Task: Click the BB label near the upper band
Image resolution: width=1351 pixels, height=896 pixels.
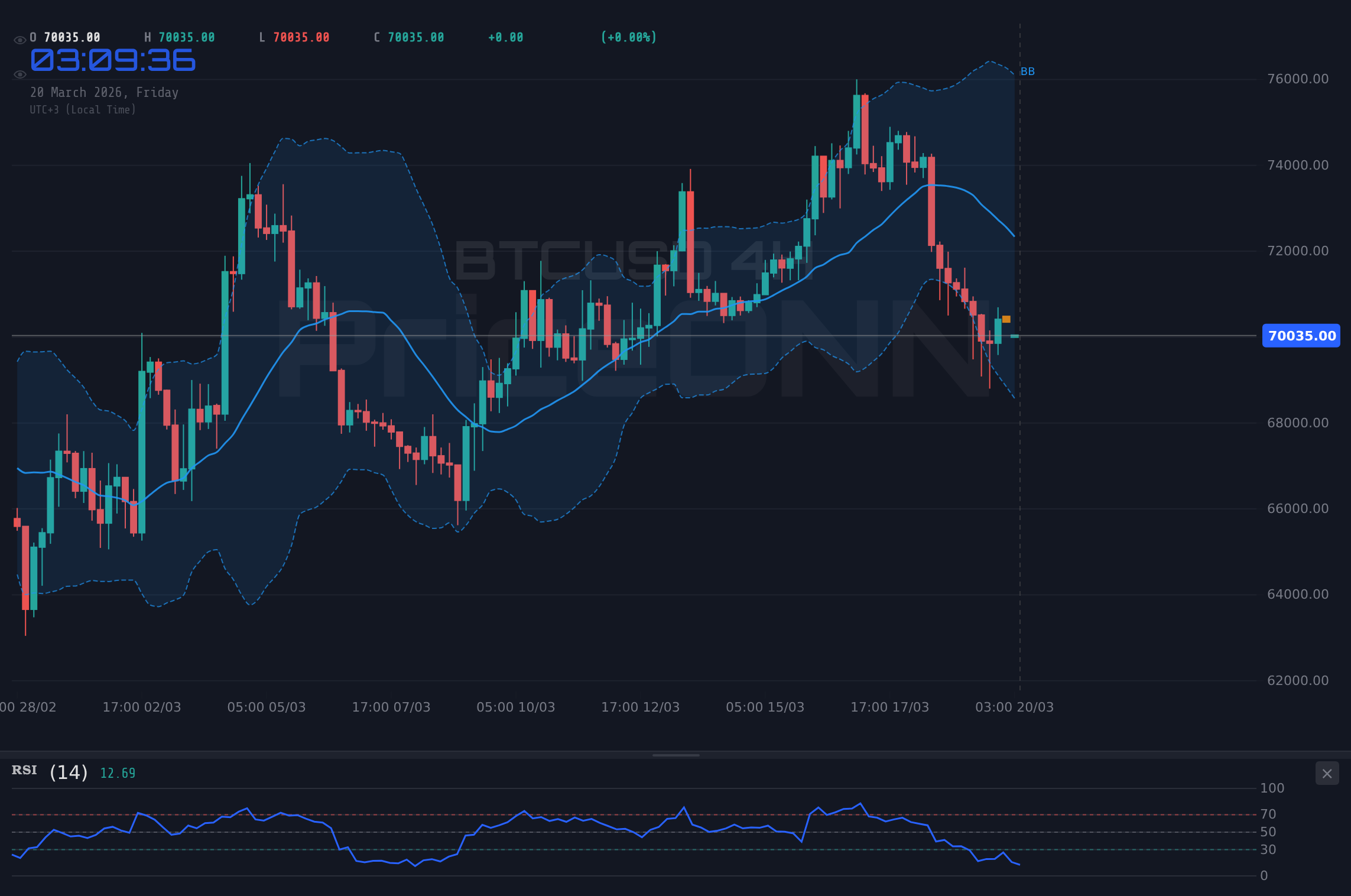Action: tap(1028, 71)
